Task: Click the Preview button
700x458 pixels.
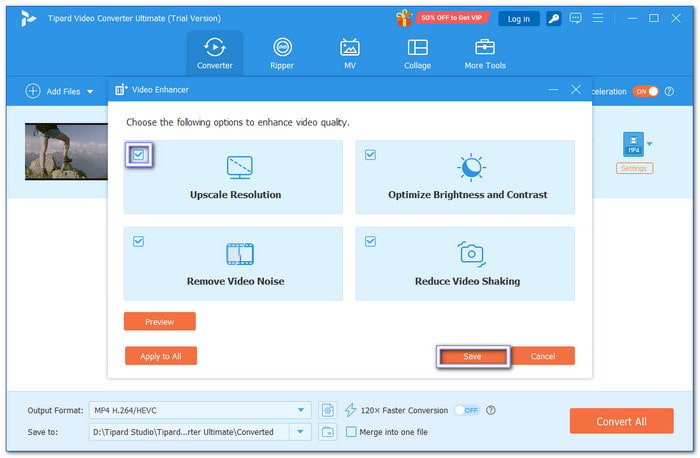Action: (x=159, y=322)
